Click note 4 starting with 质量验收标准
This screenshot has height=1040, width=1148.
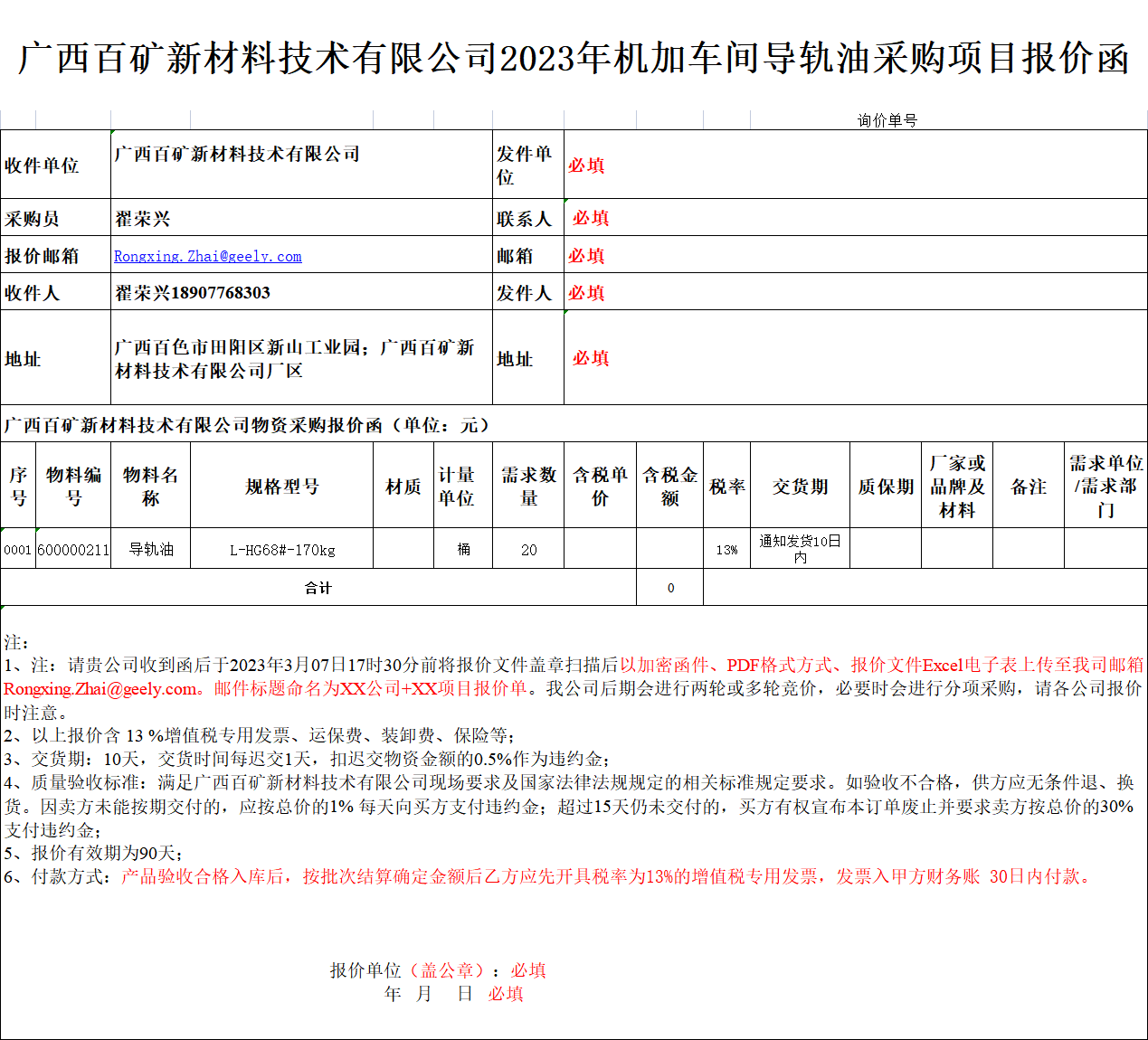pos(570,806)
